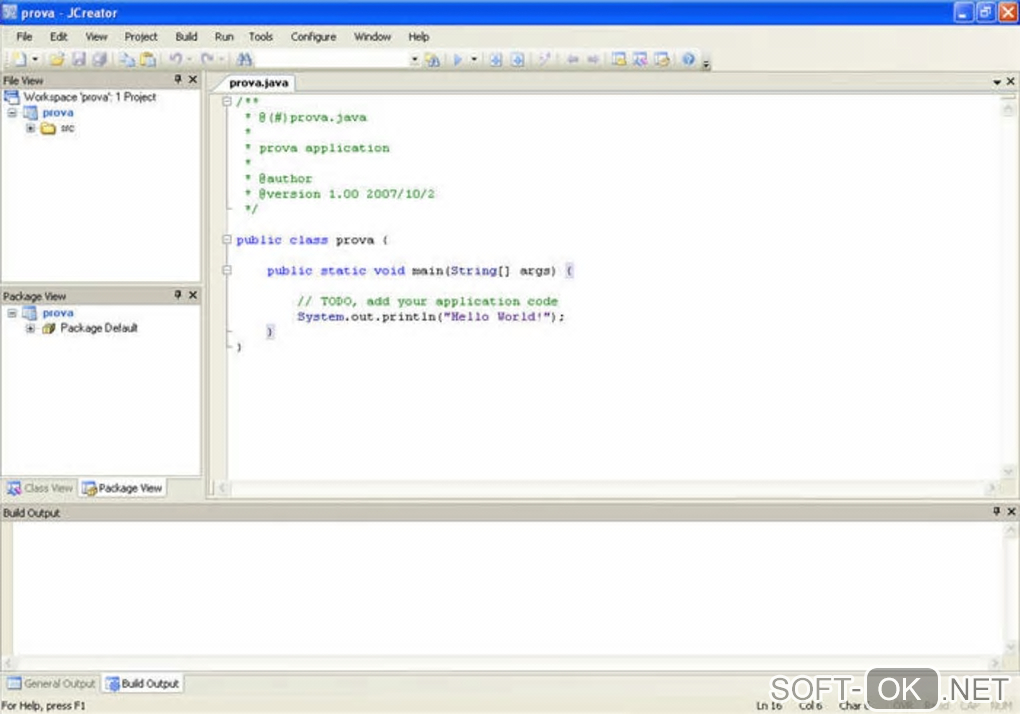Viewport: 1020px width, 714px height.
Task: Select the src folder in File View
Action: coord(58,128)
